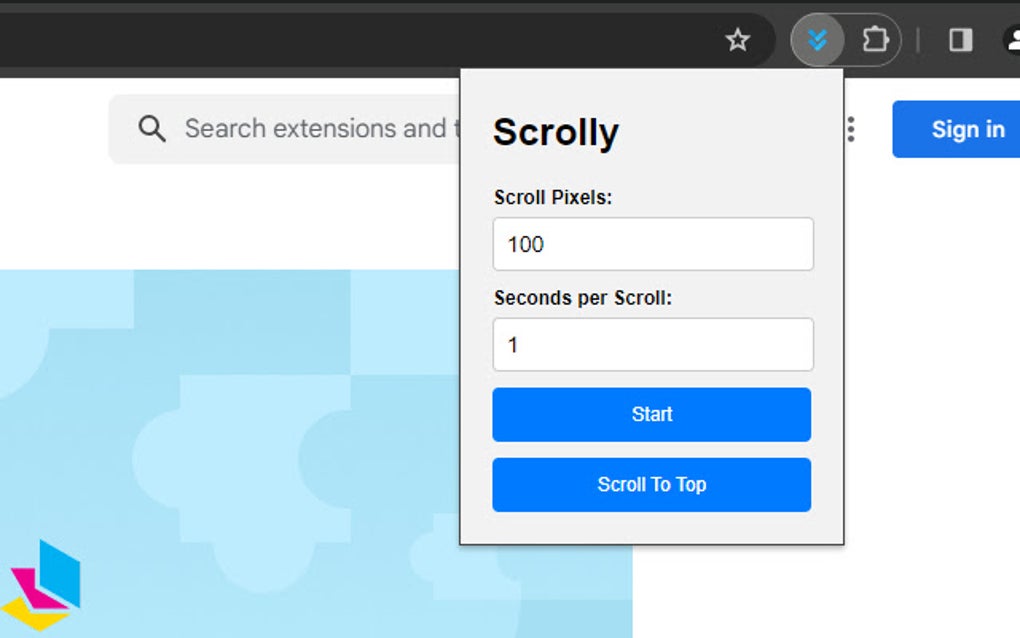The width and height of the screenshot is (1020, 638).
Task: Click the bookmark star icon
Action: click(738, 40)
